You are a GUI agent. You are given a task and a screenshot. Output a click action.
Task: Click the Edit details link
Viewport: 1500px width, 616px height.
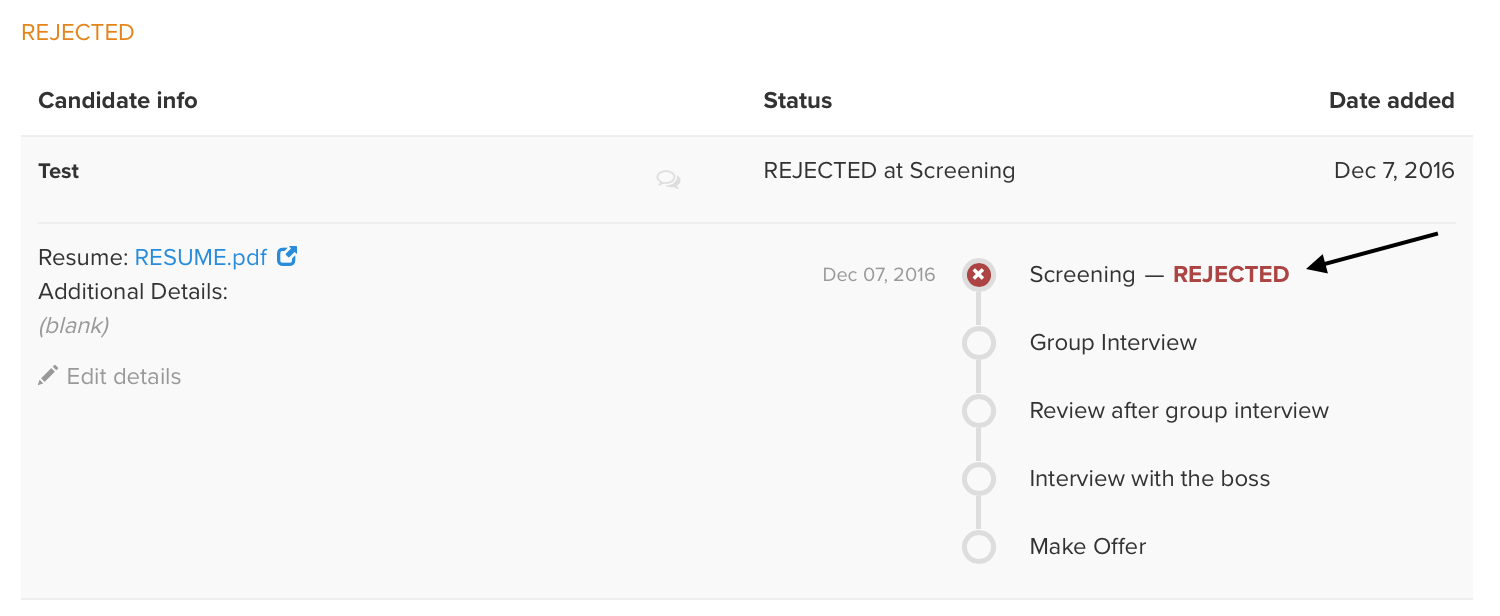[x=123, y=377]
